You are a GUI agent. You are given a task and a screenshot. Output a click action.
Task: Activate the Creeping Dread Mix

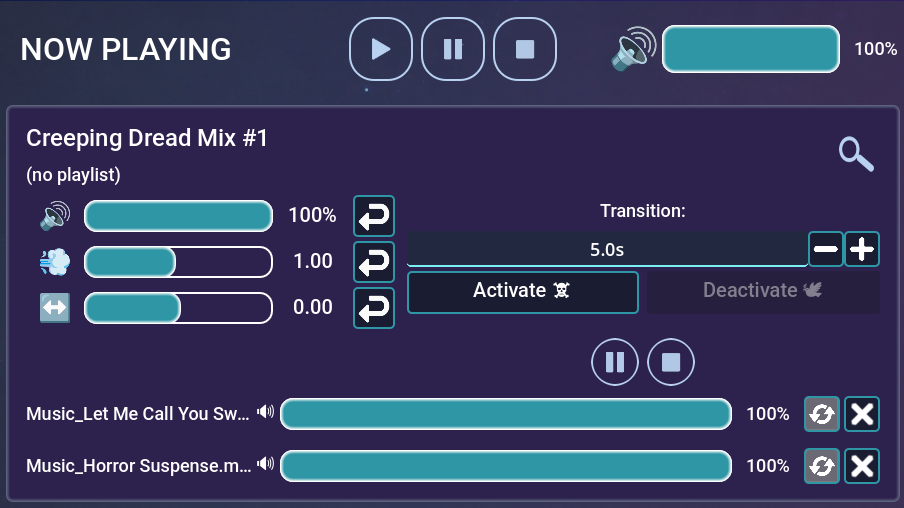pyautogui.click(x=522, y=291)
